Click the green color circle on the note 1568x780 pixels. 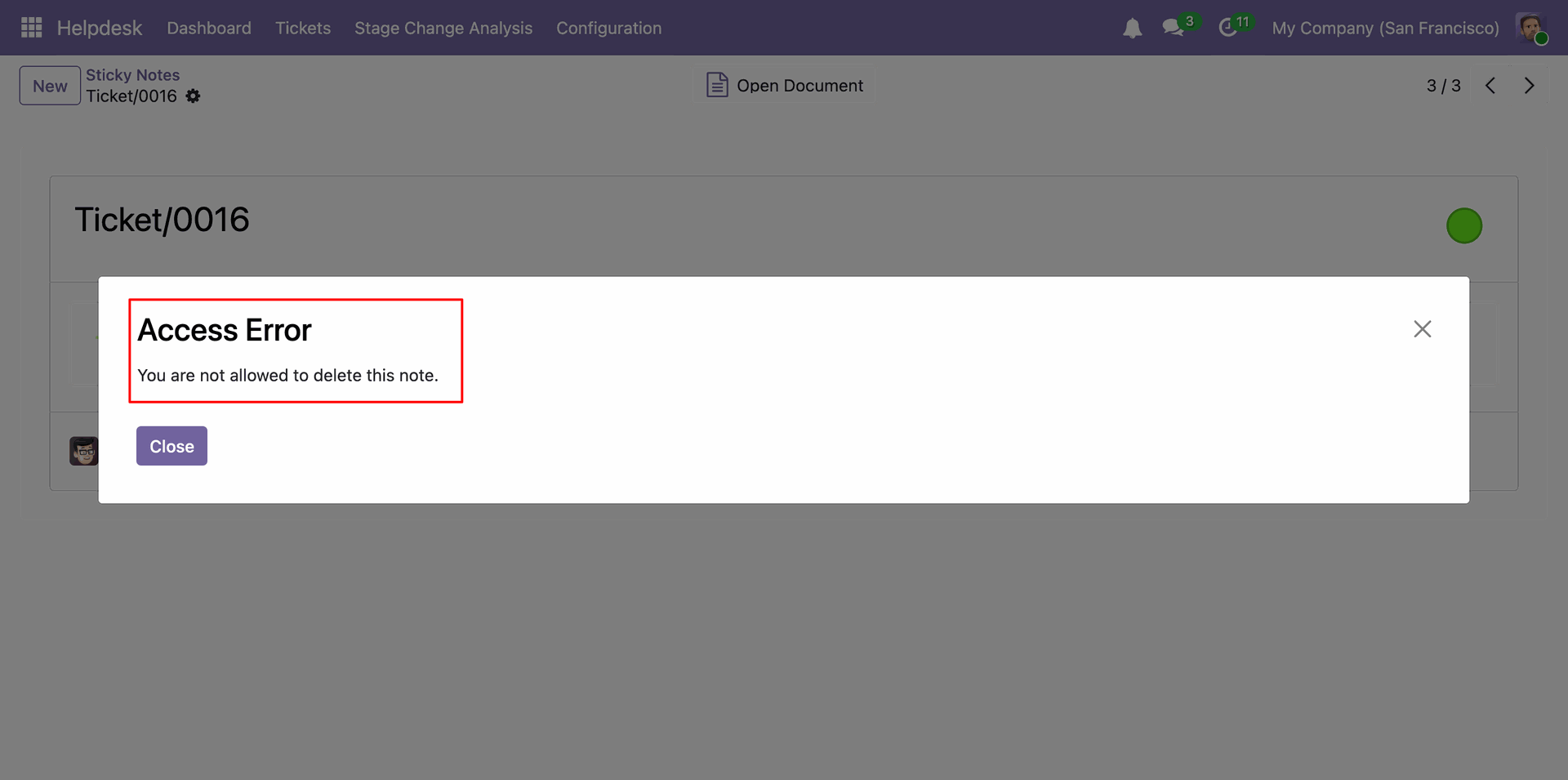(x=1464, y=225)
